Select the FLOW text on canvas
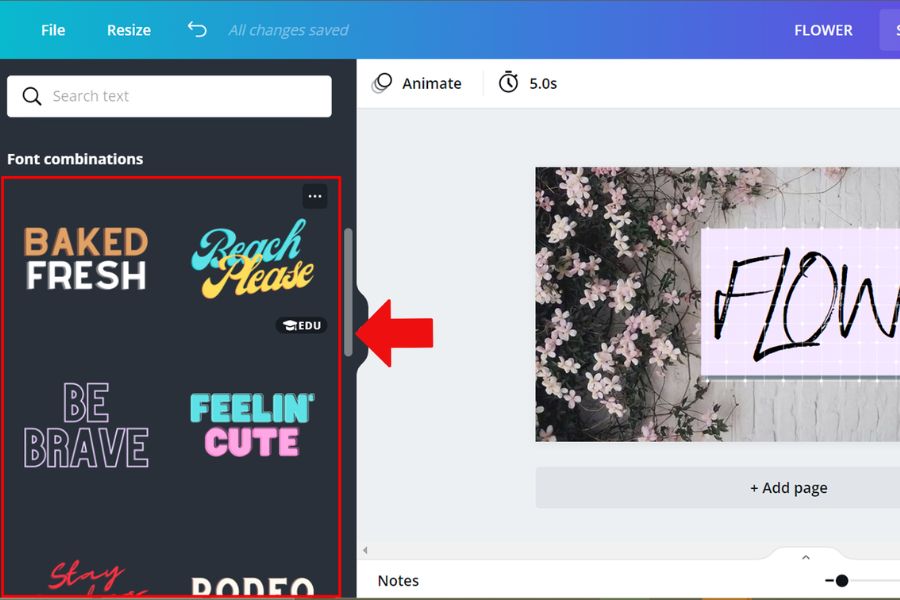900x600 pixels. coord(806,304)
